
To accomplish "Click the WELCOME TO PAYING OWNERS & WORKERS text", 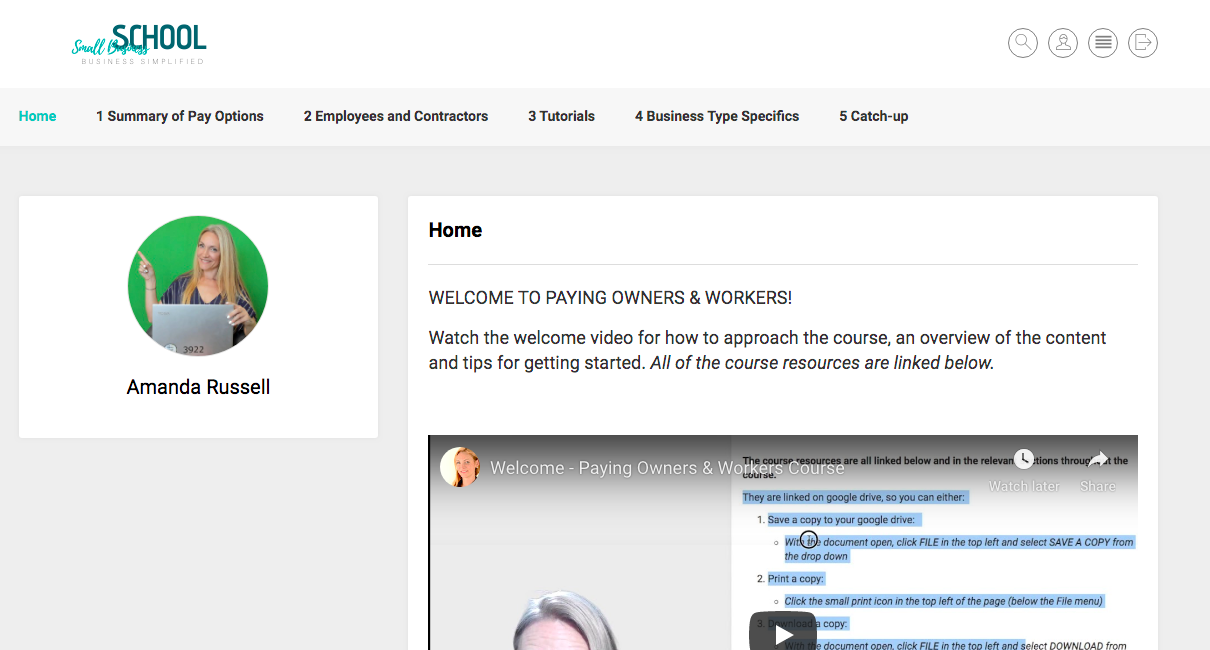I will coord(610,298).
